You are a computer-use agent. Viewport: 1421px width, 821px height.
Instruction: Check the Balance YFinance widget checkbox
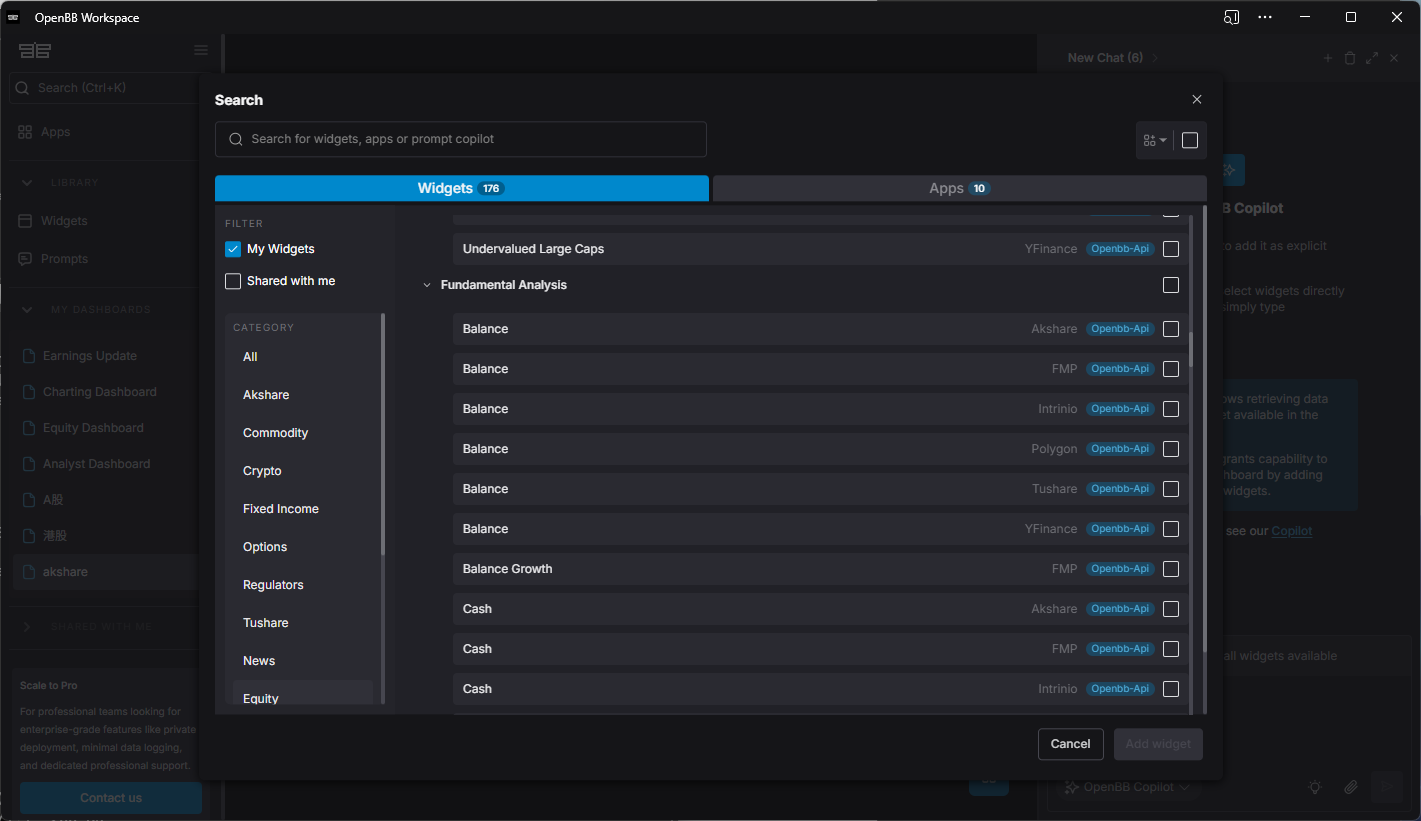[x=1171, y=529]
